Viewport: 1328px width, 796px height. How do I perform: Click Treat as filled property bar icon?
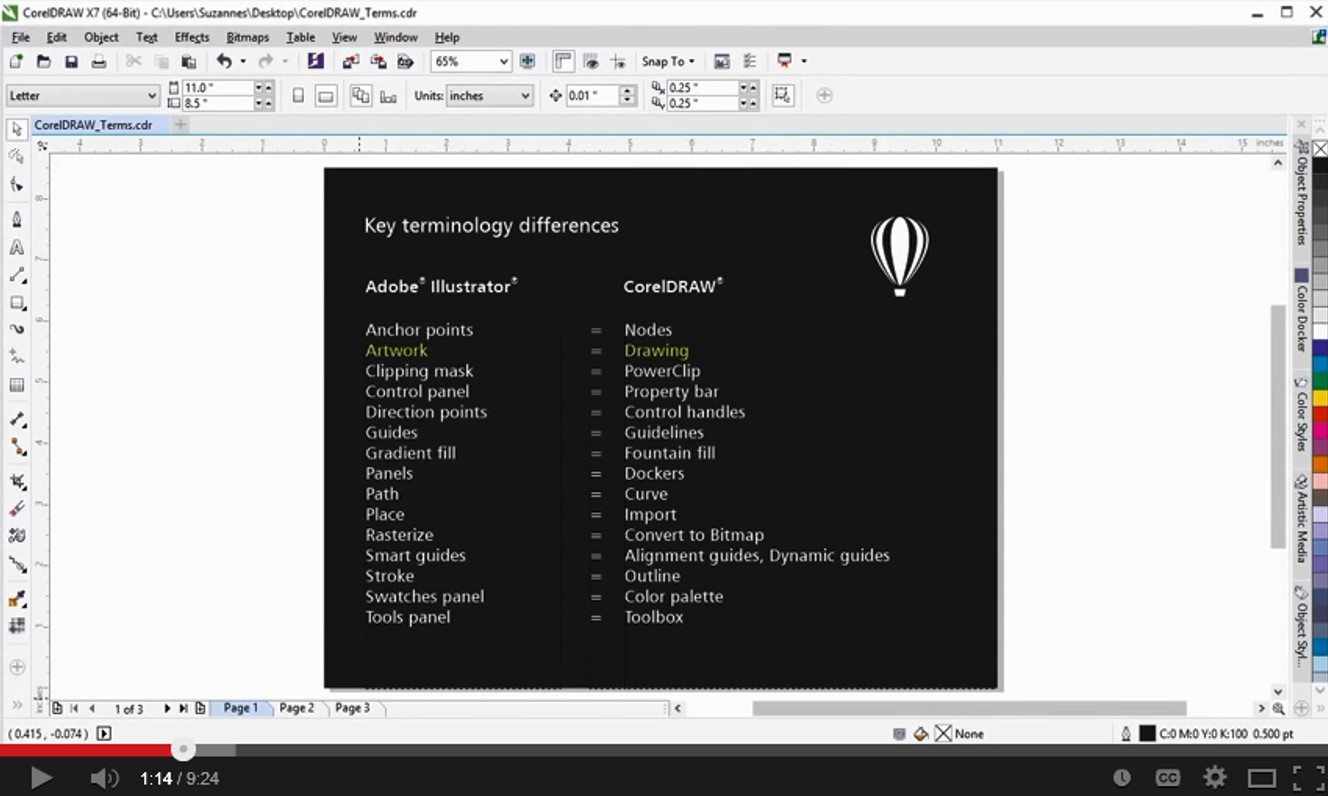click(x=782, y=95)
